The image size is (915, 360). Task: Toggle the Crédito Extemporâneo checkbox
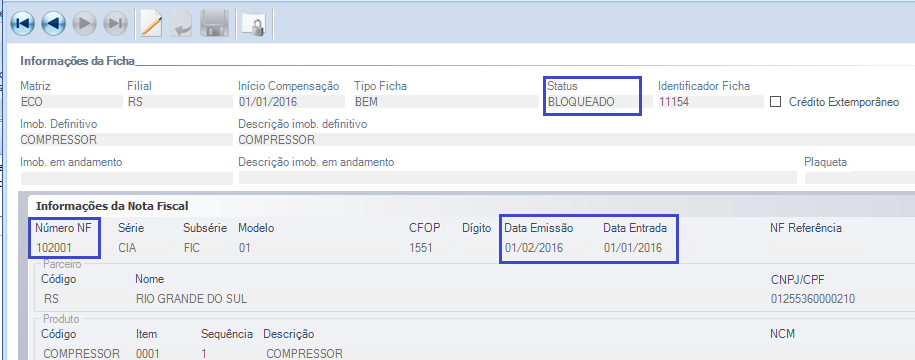pos(776,102)
